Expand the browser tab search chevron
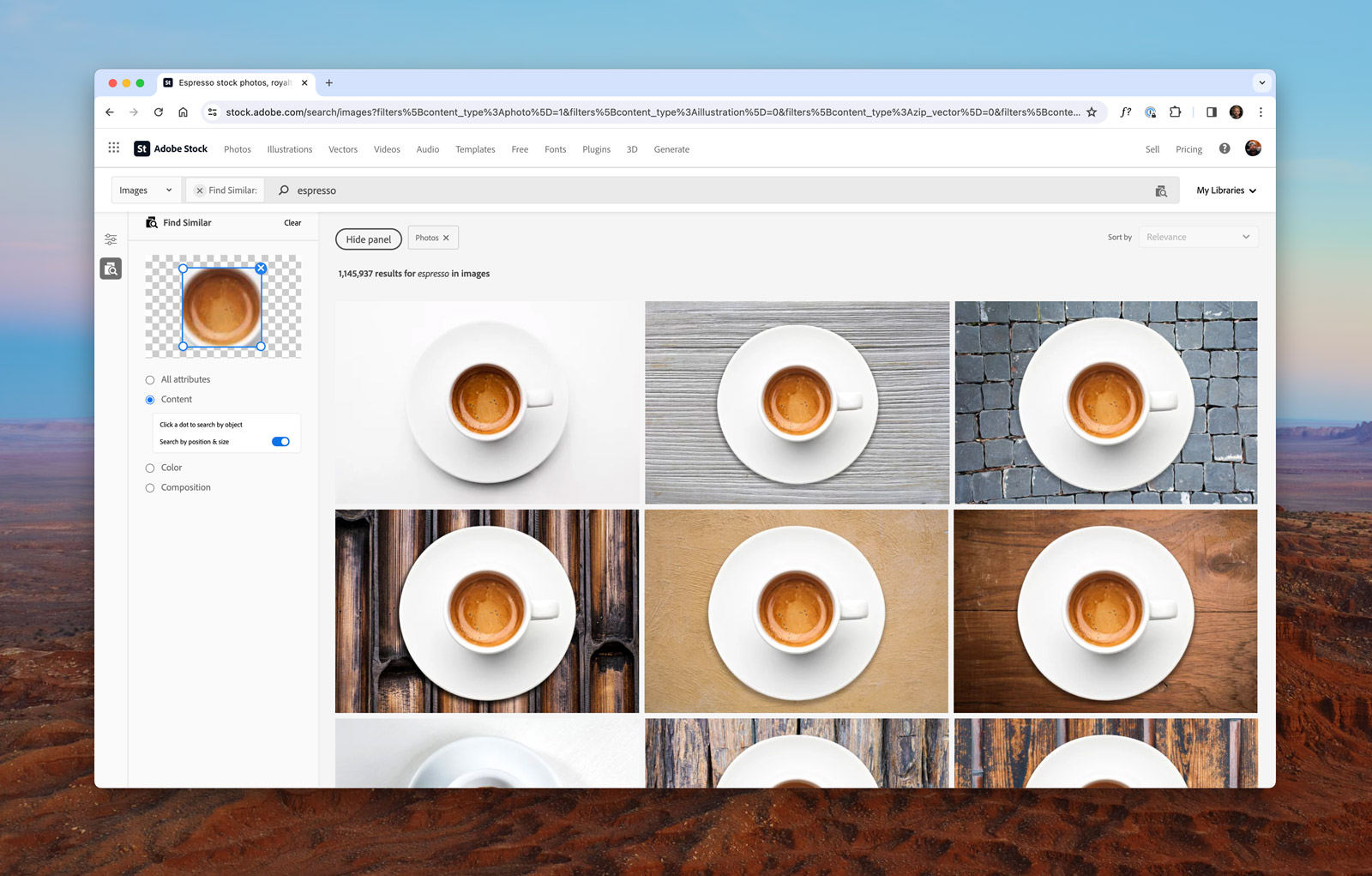 tap(1261, 83)
